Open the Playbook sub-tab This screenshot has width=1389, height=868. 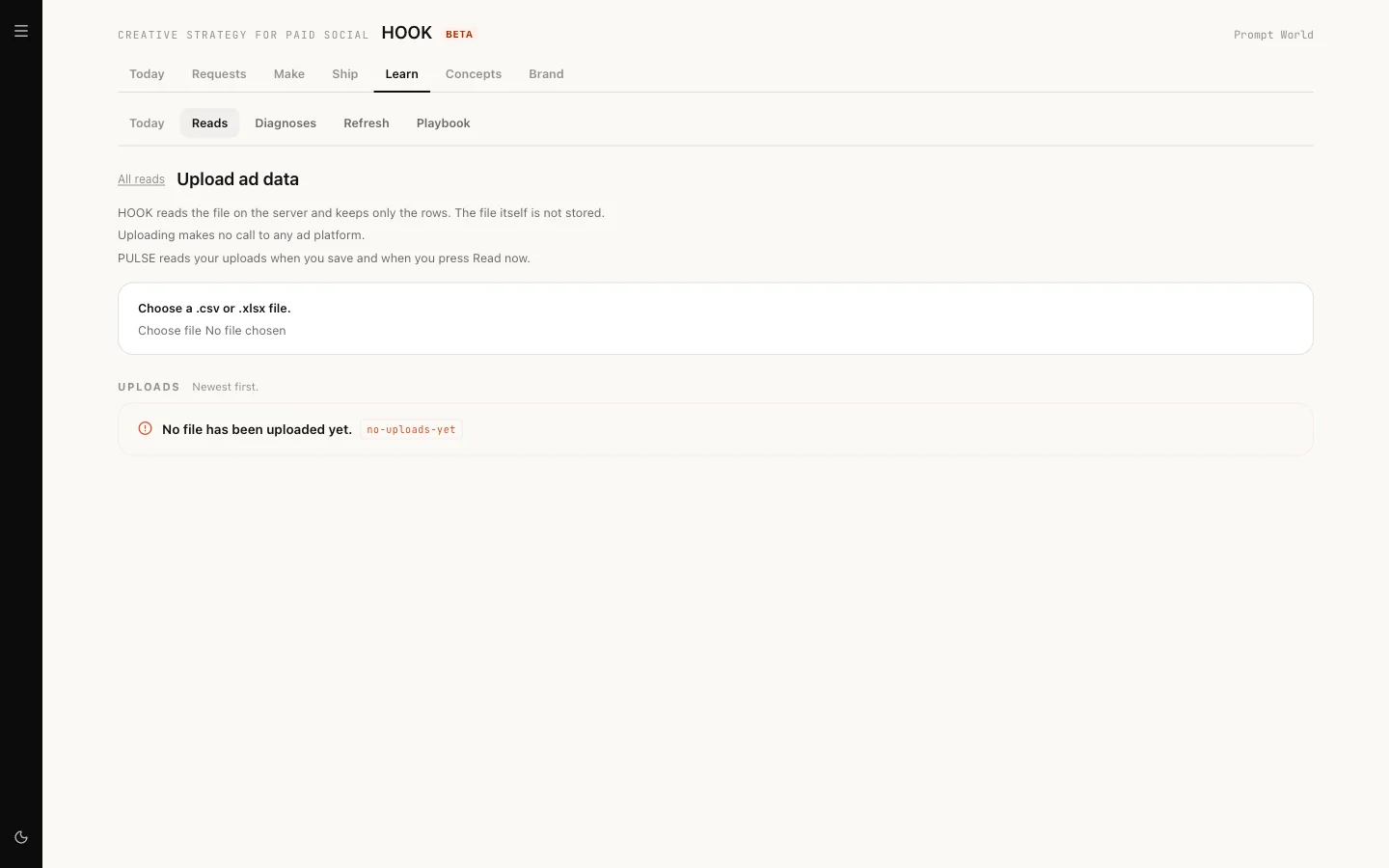(x=444, y=123)
